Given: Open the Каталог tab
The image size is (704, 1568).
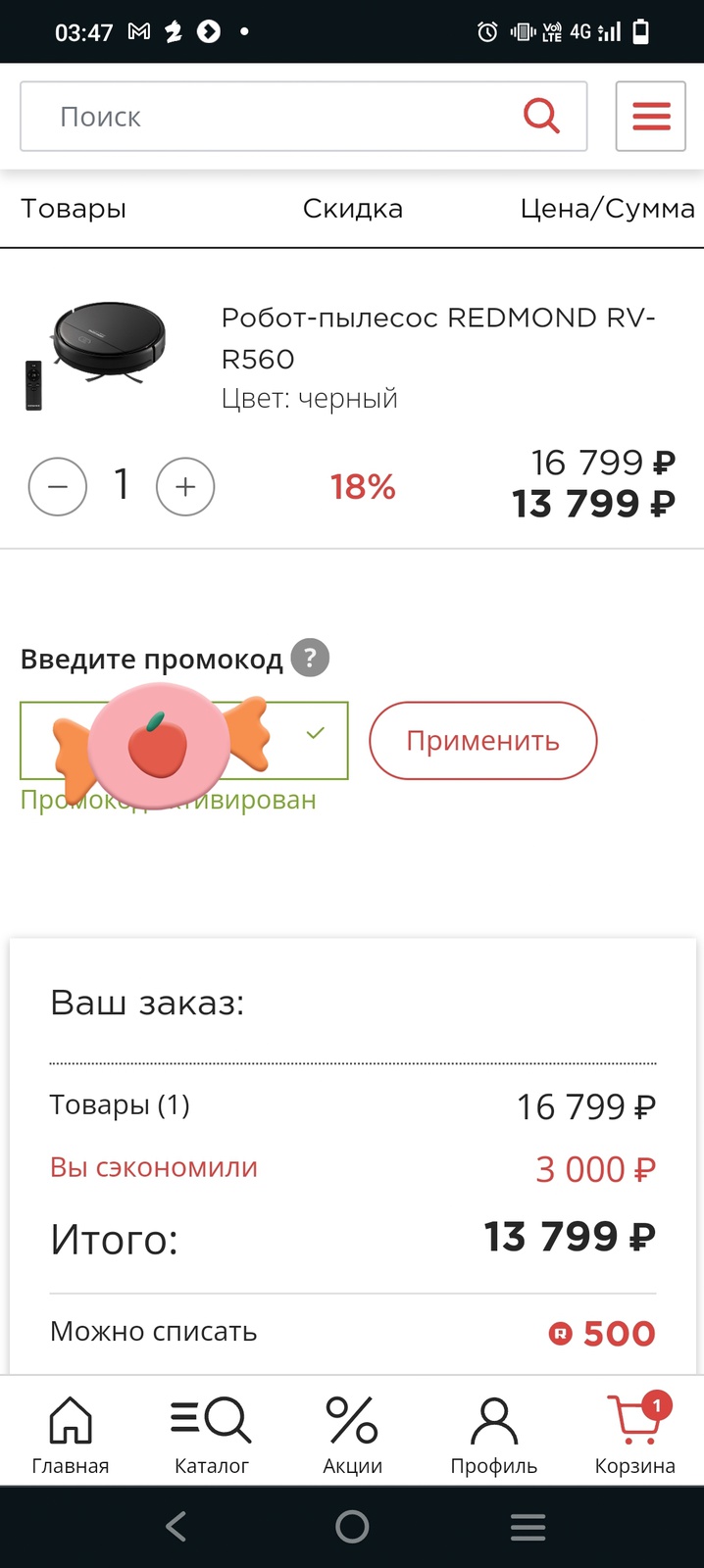Looking at the screenshot, I should [212, 1434].
